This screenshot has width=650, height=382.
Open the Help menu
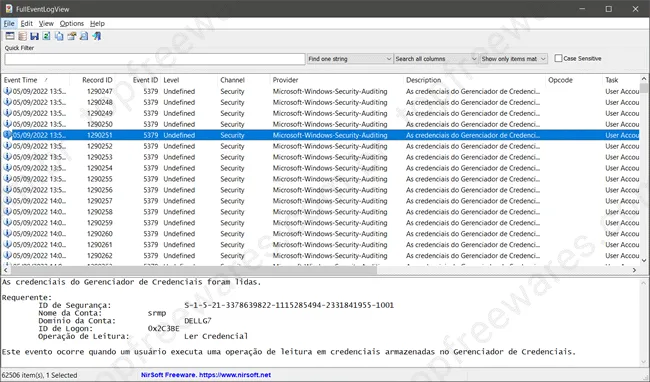pyautogui.click(x=97, y=24)
